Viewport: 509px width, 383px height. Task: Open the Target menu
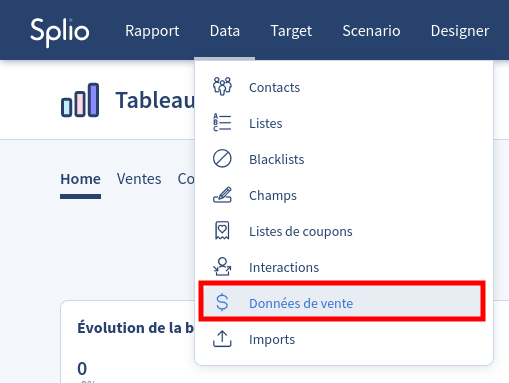click(291, 31)
